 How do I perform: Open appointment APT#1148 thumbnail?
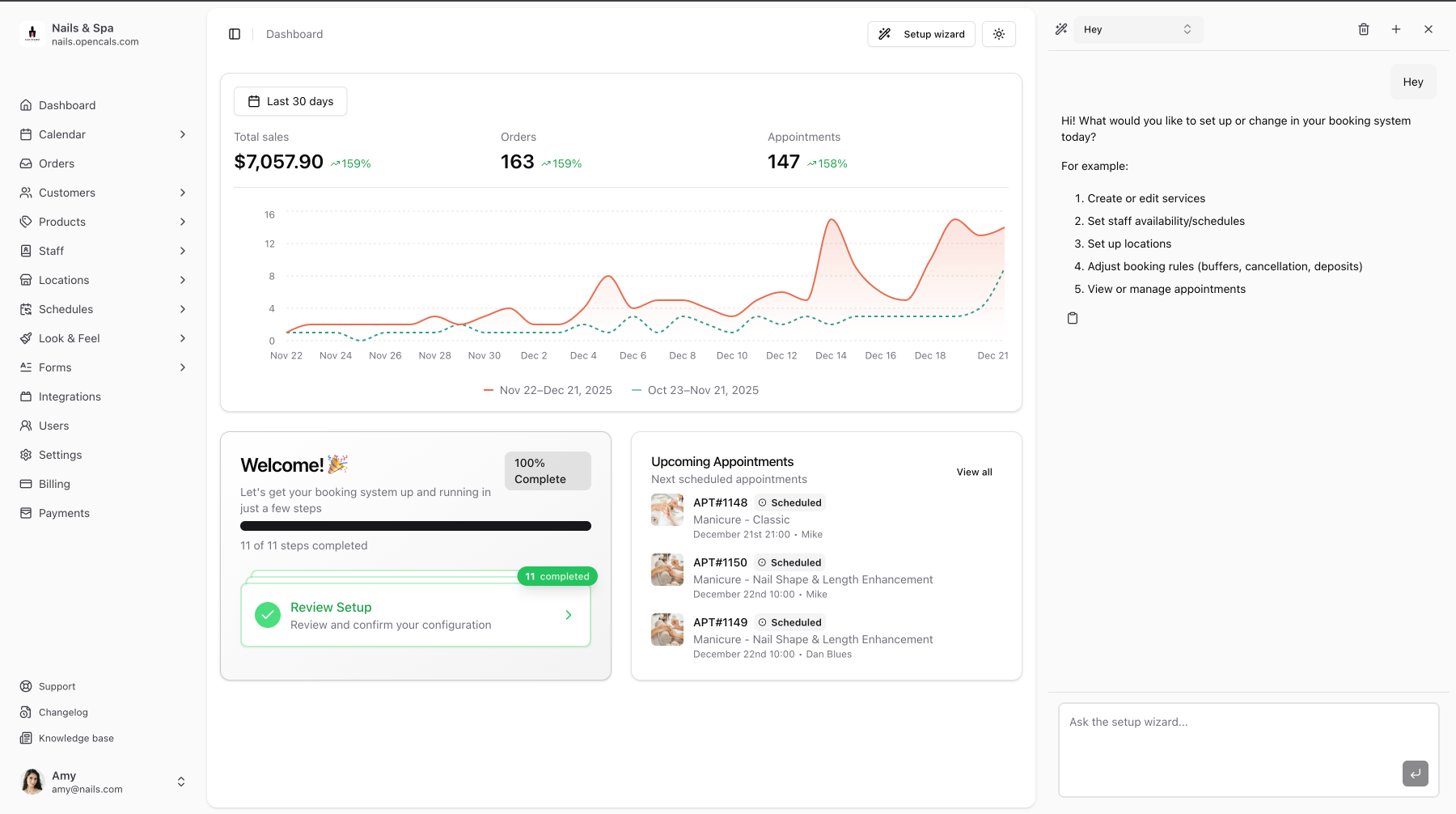click(667, 510)
